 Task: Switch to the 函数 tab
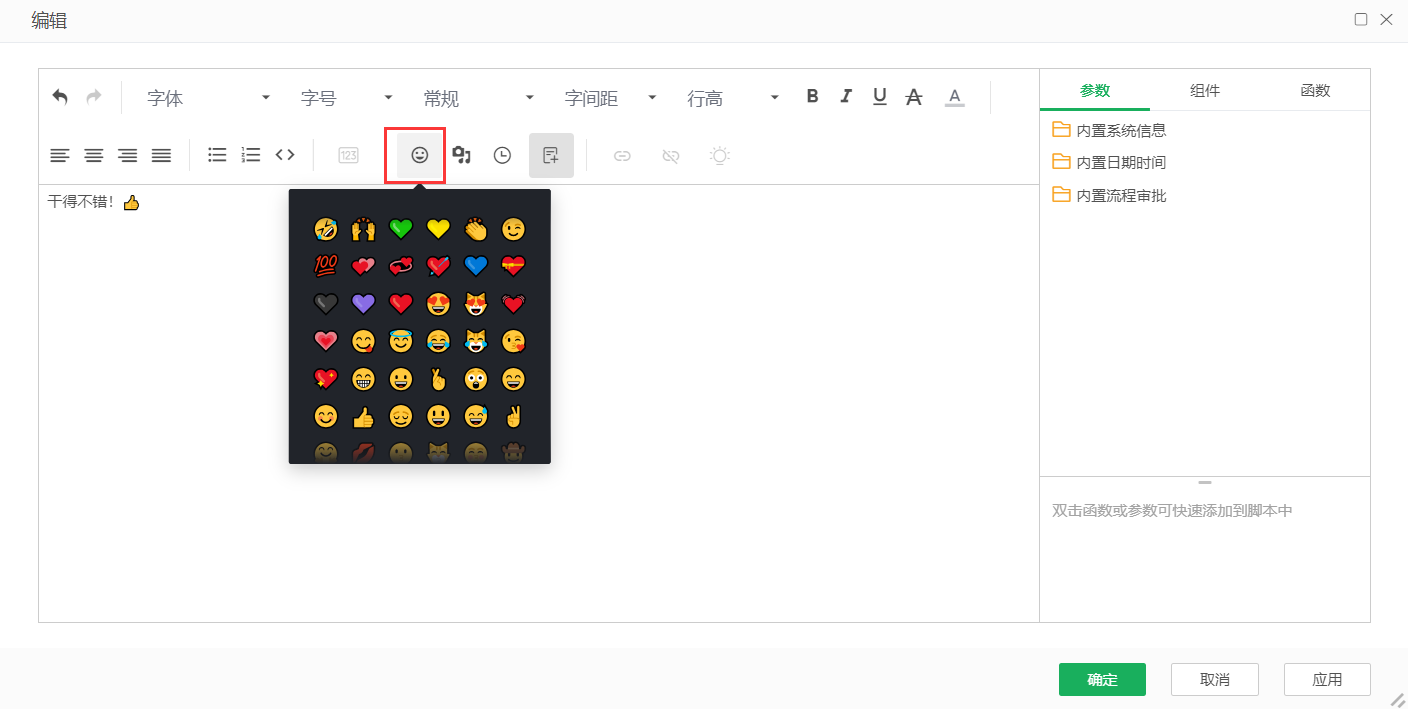point(1315,90)
